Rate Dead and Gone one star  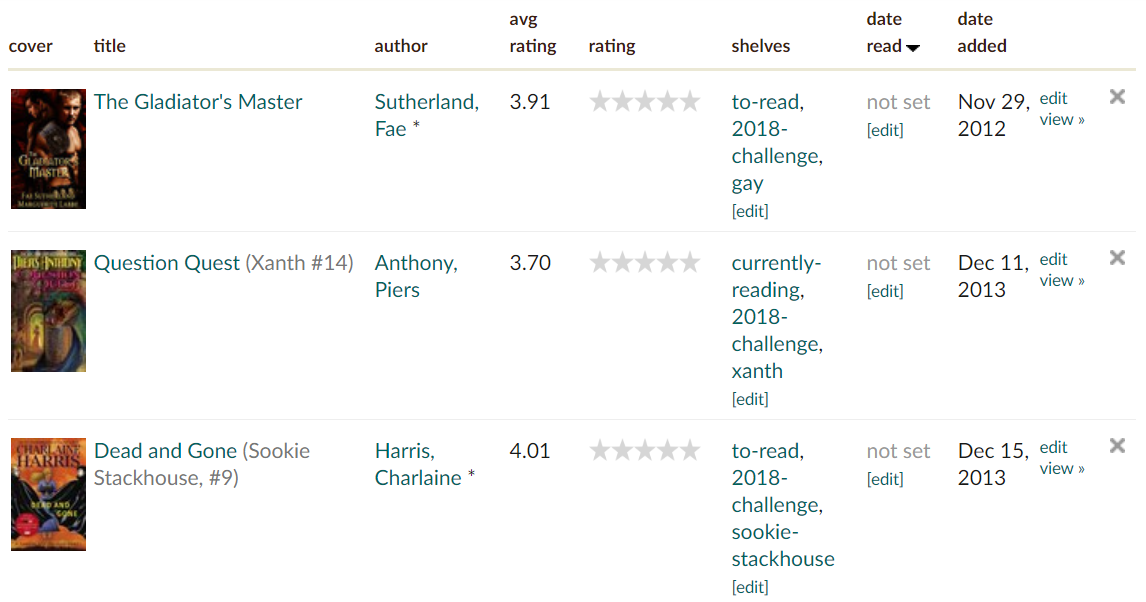(600, 450)
